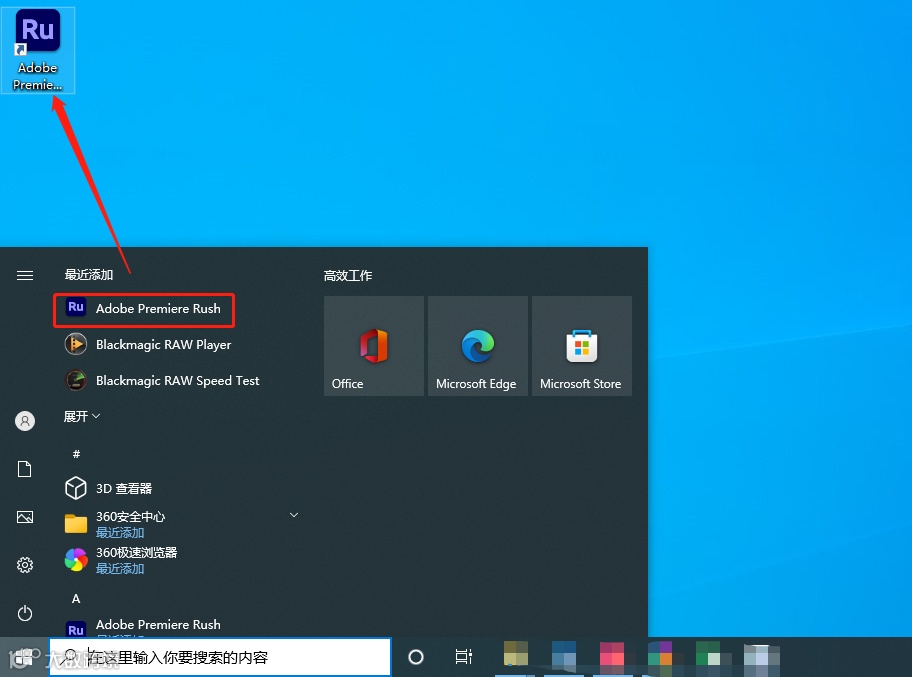The width and height of the screenshot is (912, 677).
Task: Click the Power button in Start sidebar
Action: click(x=25, y=613)
